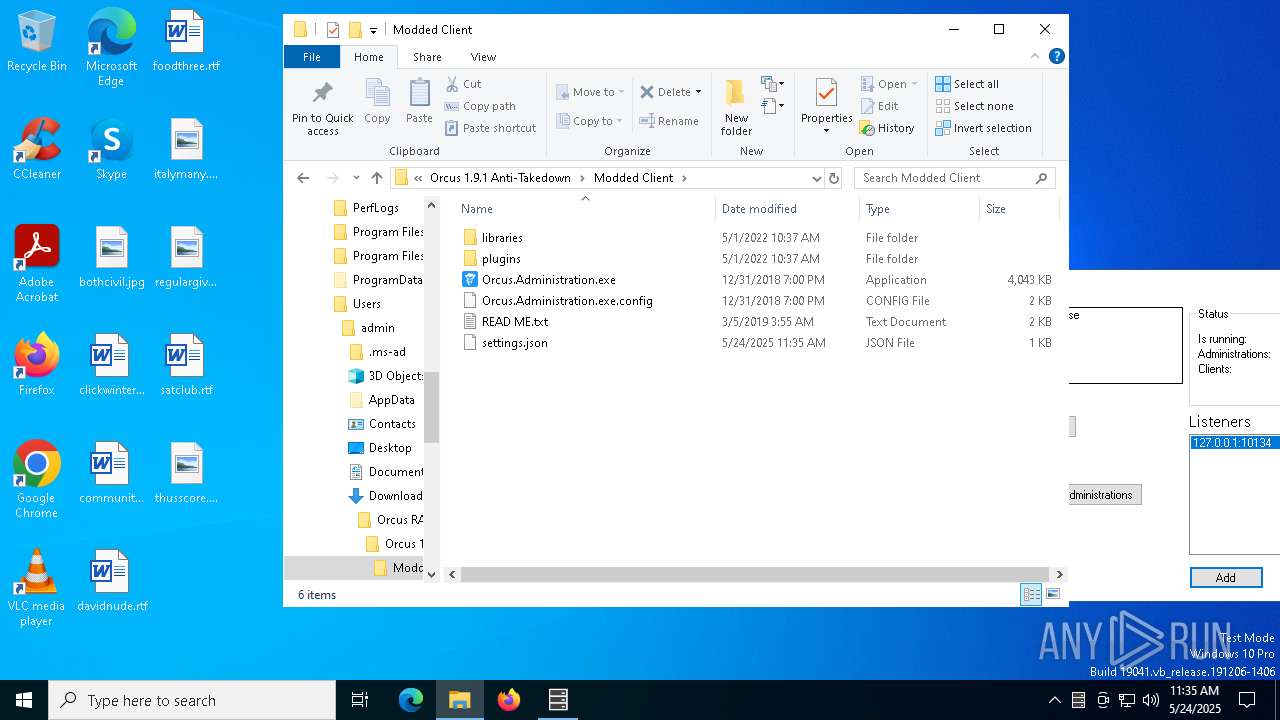Switch to Details view layout button
Screen dimensions: 1280x720
tap(1031, 594)
